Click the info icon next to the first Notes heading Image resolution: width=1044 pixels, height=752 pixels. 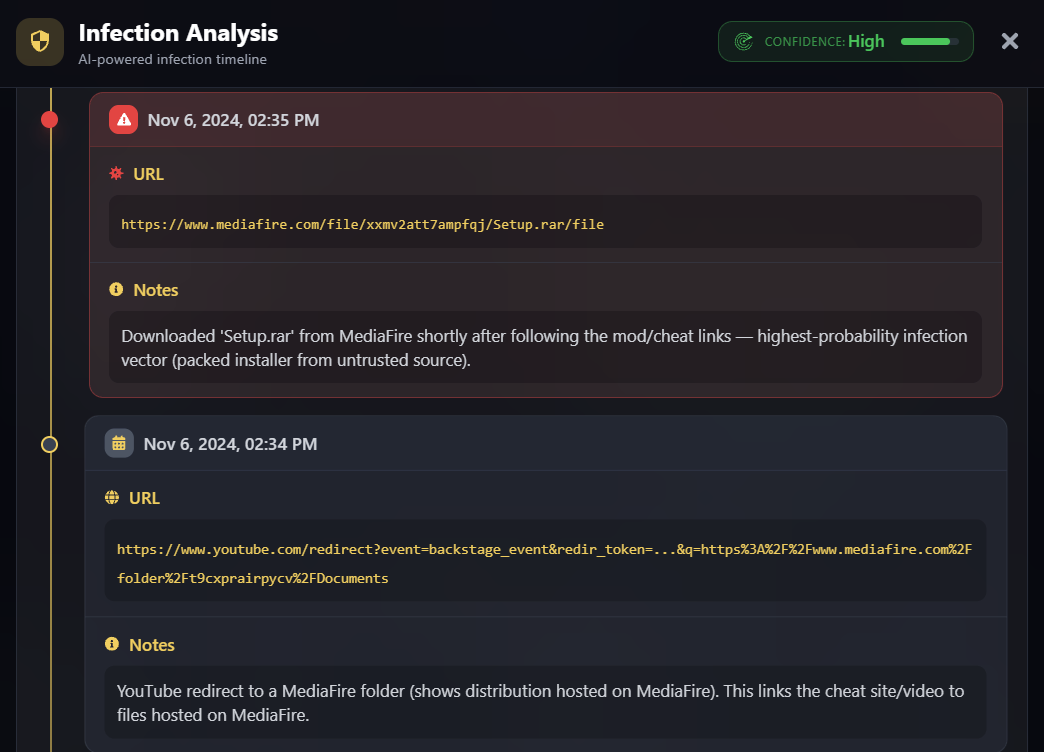coord(114,289)
